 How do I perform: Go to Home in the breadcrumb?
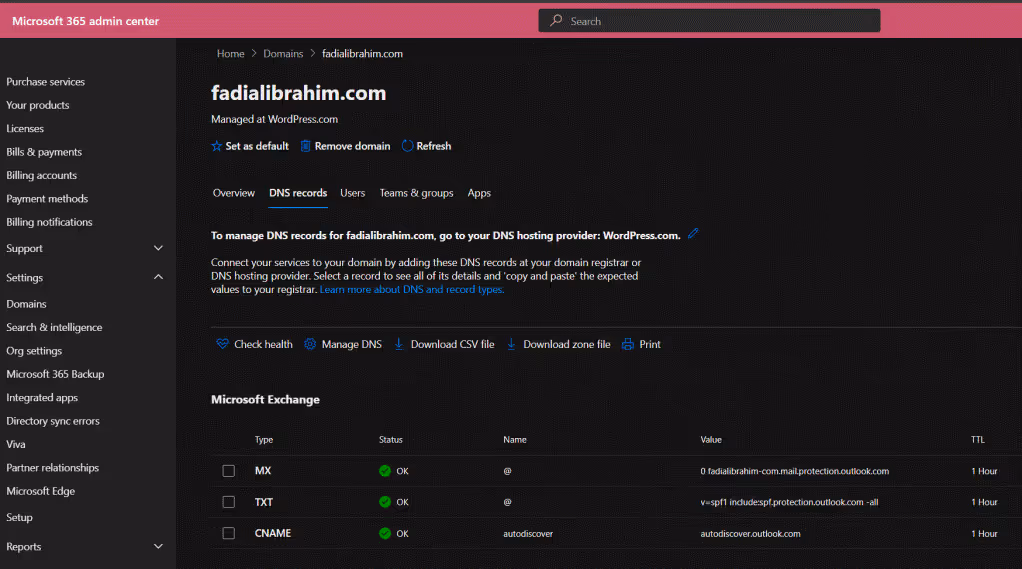231,53
